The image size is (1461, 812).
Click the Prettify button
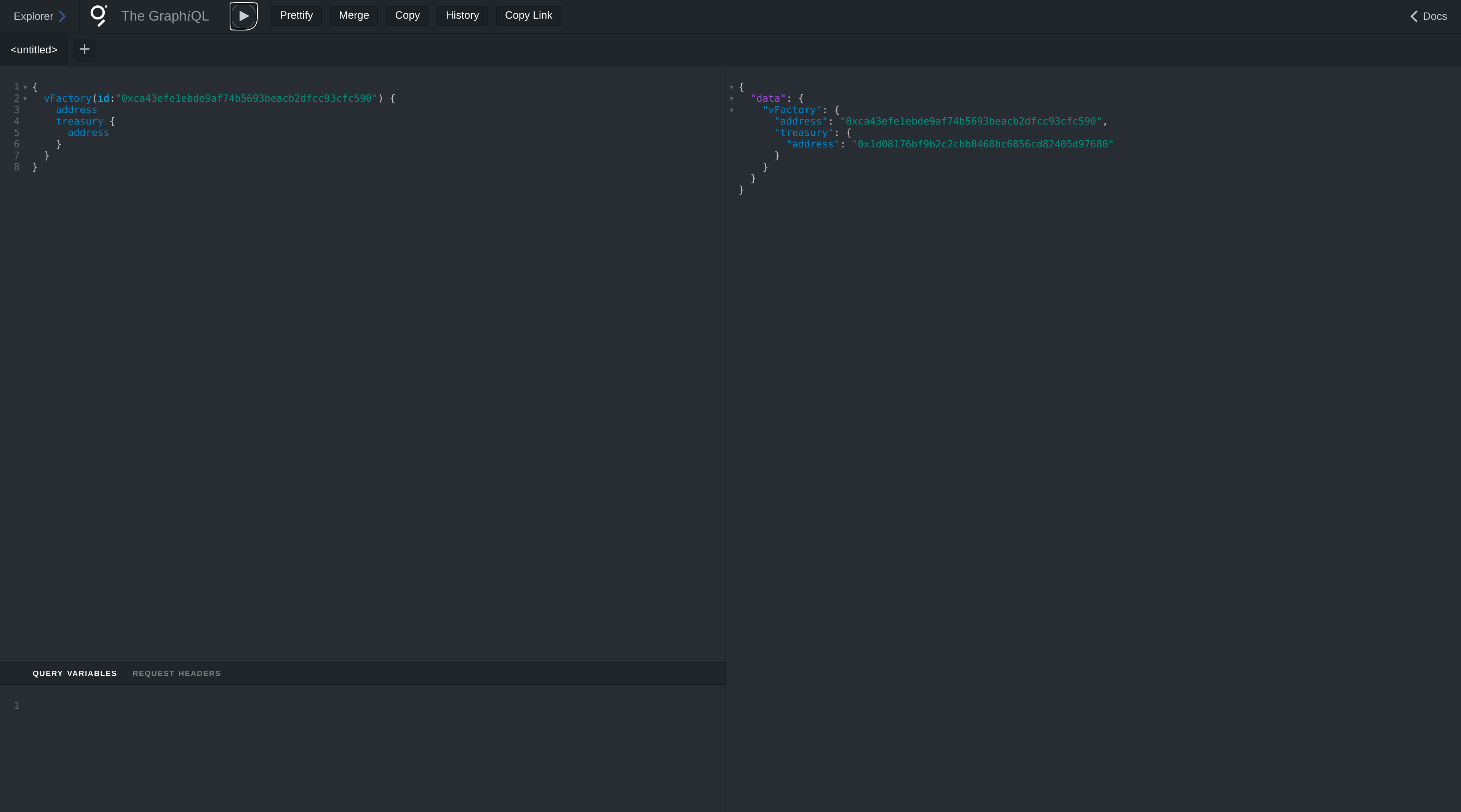pos(296,15)
